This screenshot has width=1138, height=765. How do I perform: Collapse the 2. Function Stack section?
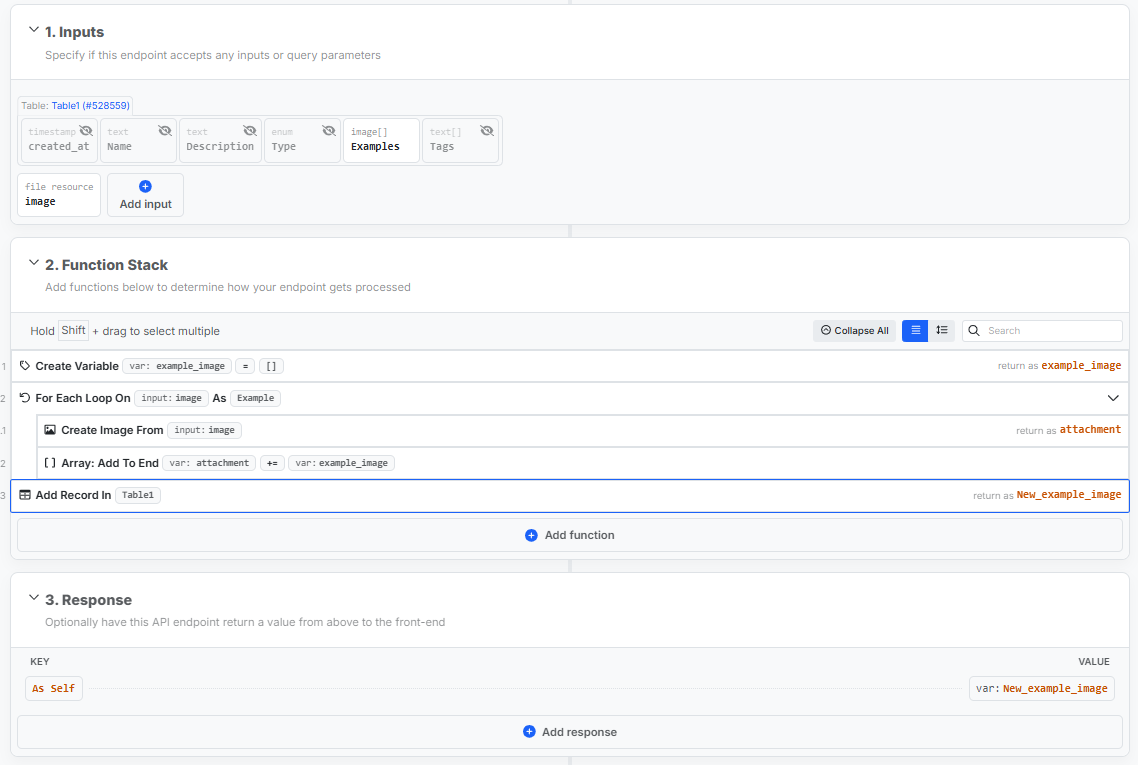(x=34, y=264)
